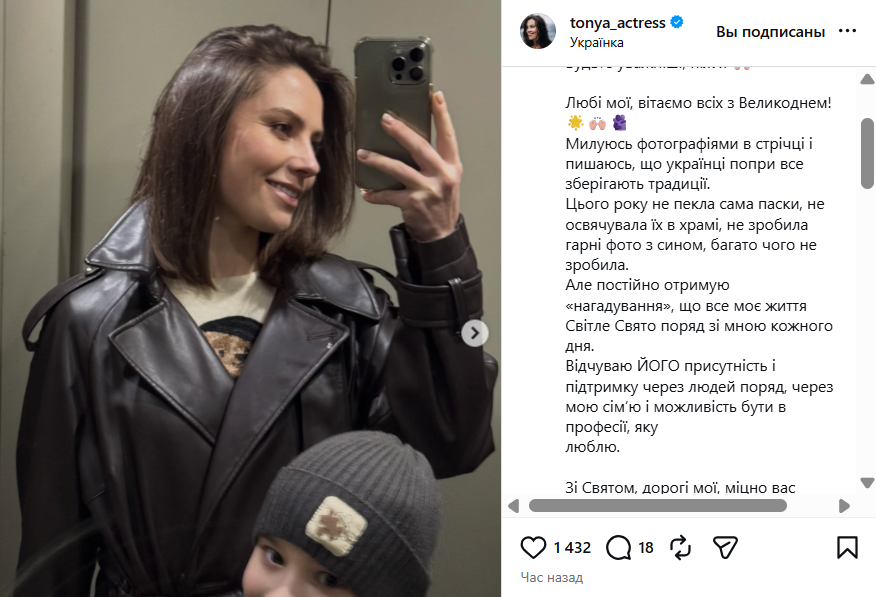
Task: Open the 1 432 likes count
Action: [x=572, y=548]
